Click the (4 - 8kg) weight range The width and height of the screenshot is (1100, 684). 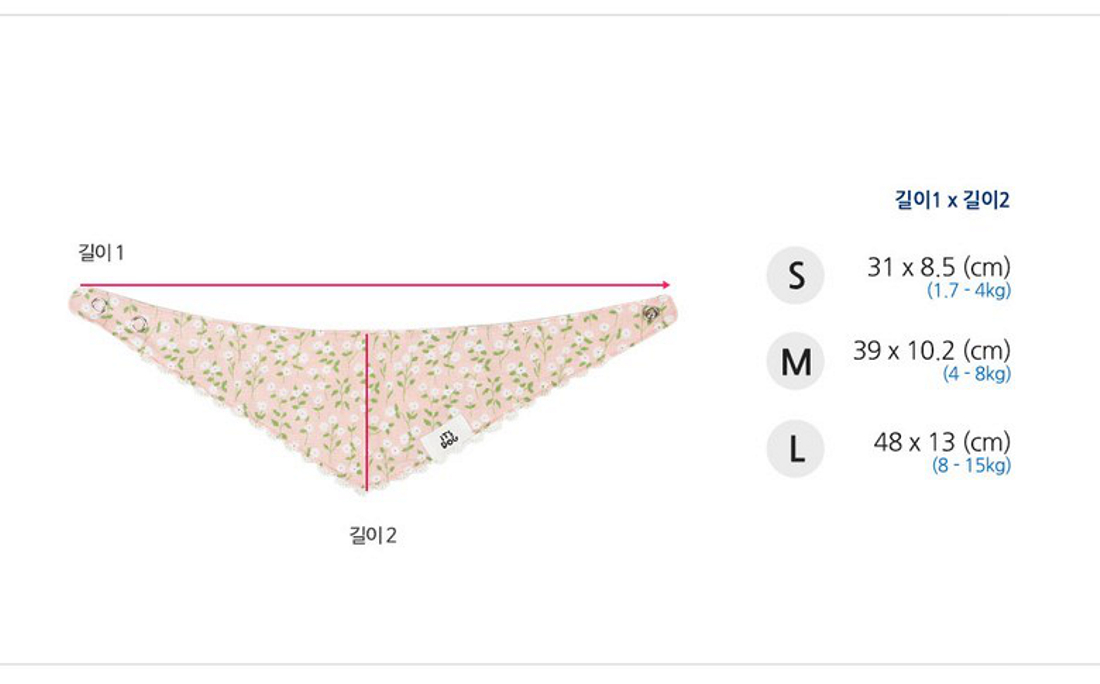coord(977,374)
